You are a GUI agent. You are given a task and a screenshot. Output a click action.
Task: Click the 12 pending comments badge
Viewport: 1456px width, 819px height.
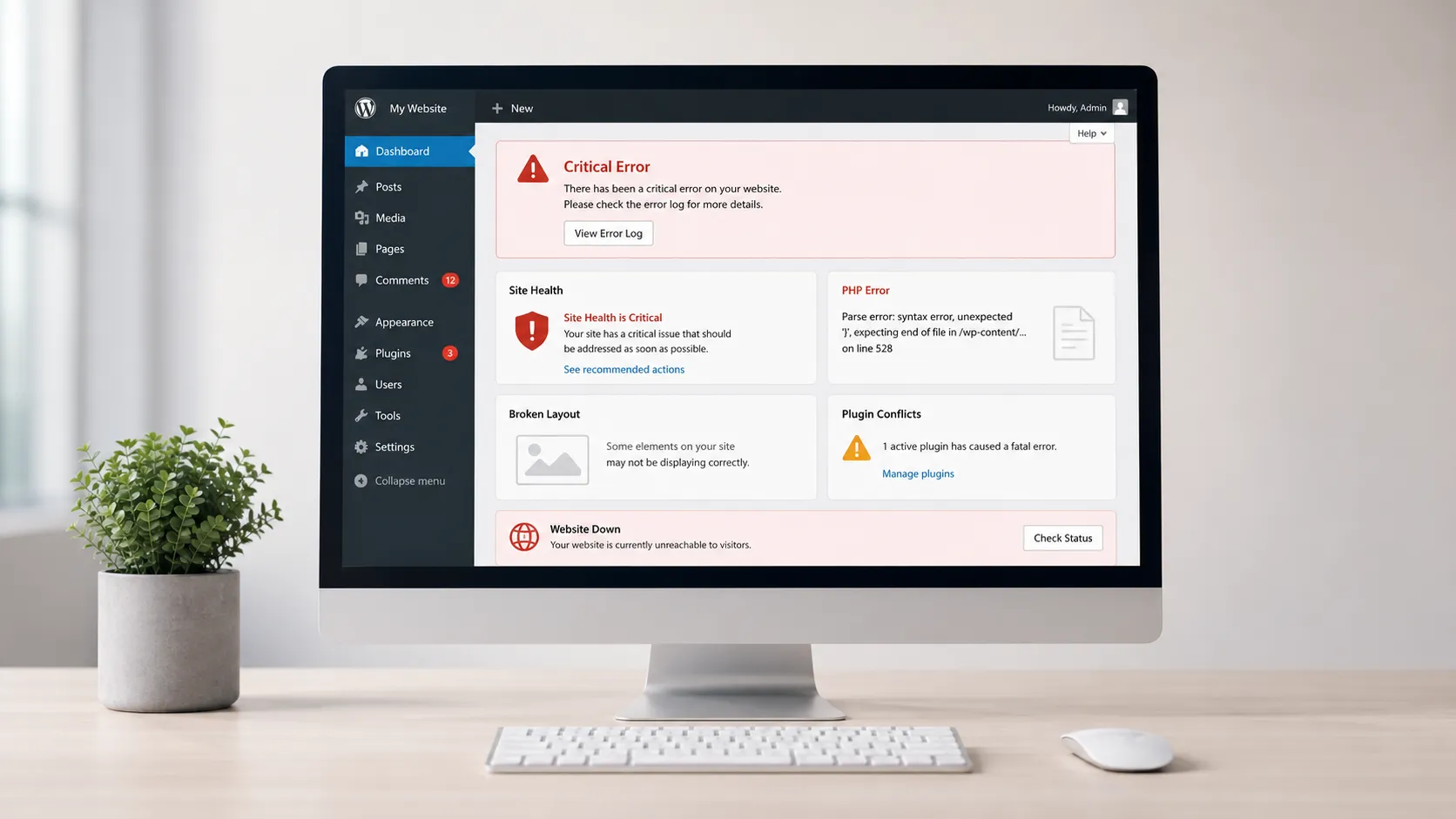click(450, 280)
